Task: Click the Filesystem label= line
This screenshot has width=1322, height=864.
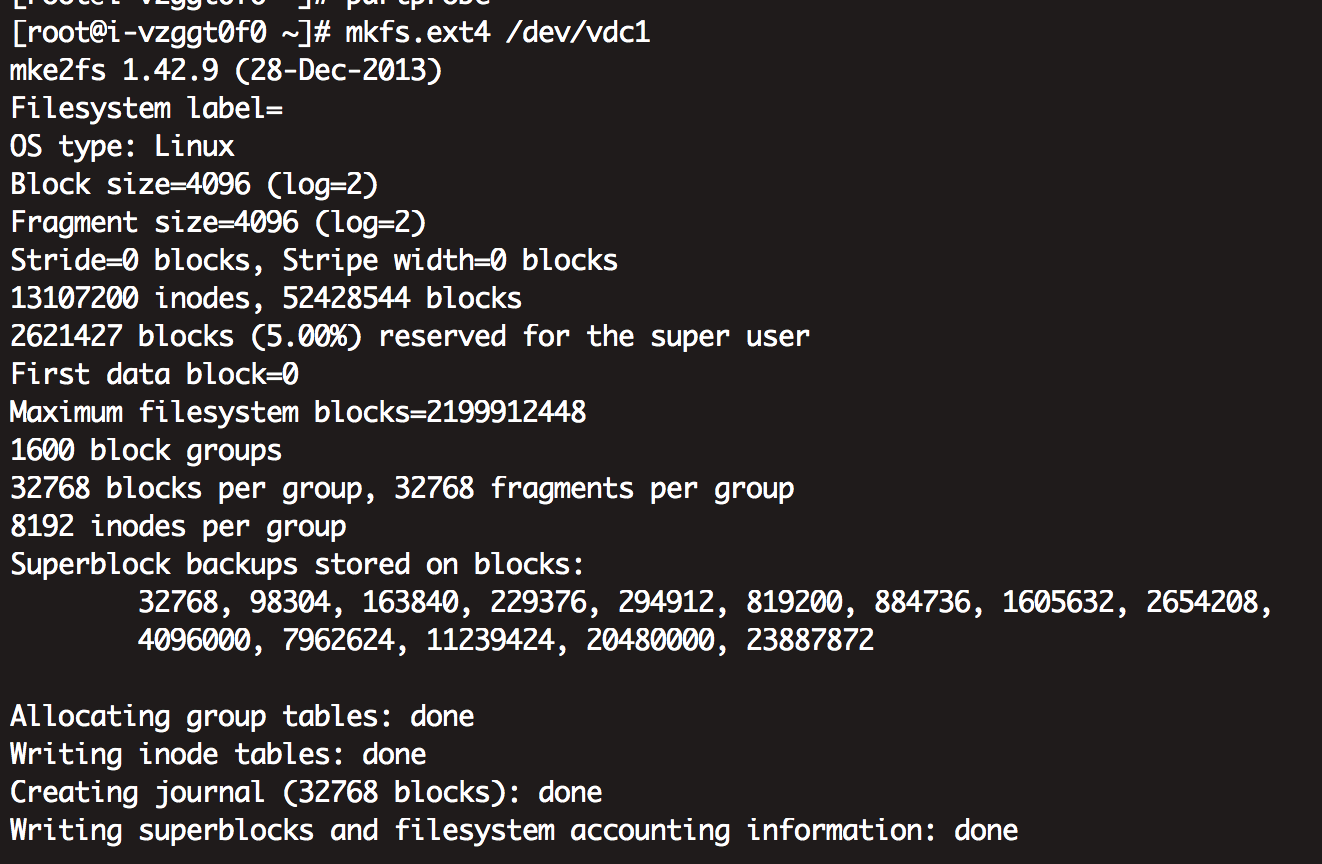Action: [147, 108]
